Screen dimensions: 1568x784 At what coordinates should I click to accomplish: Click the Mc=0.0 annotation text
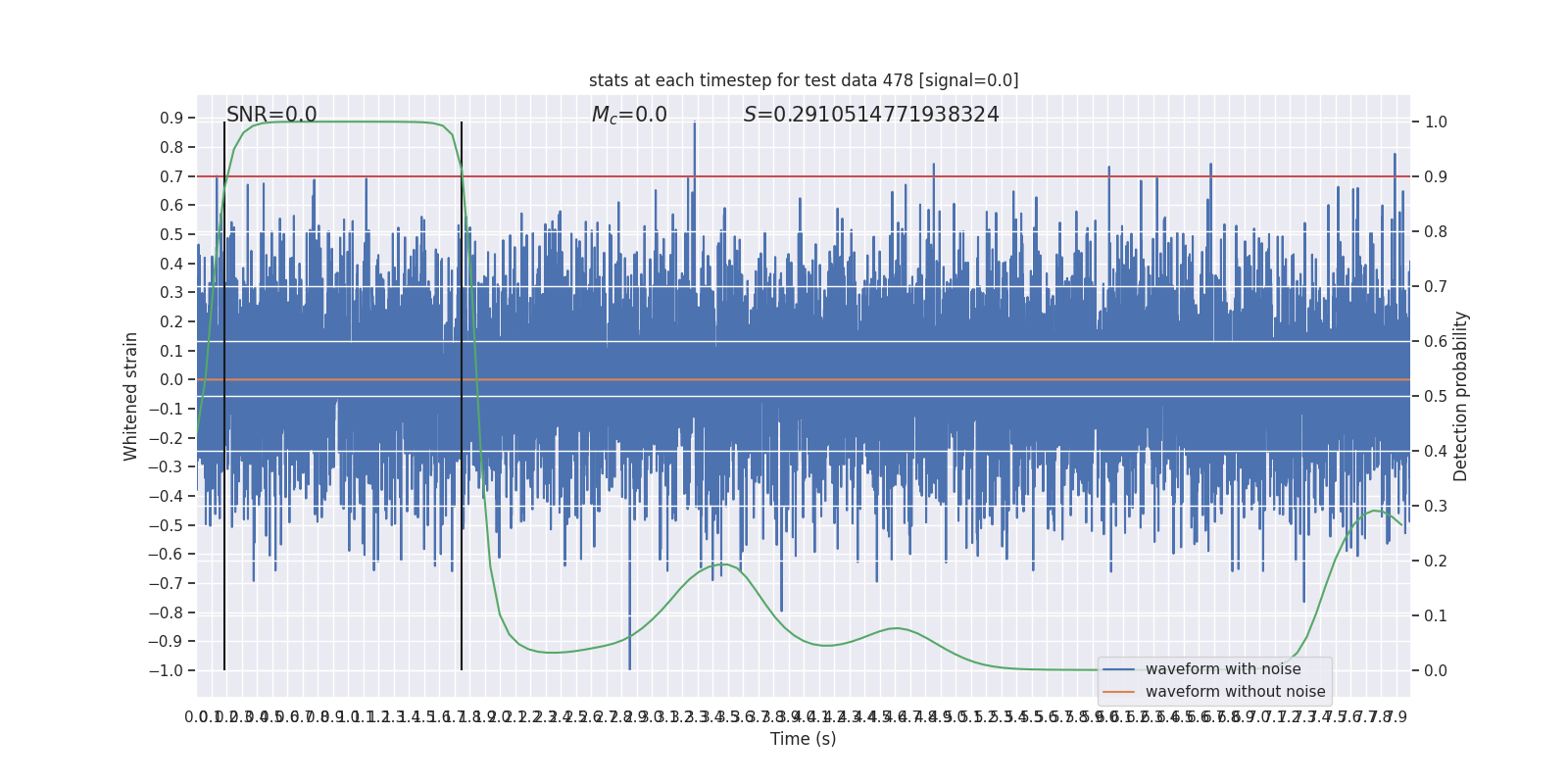629,115
